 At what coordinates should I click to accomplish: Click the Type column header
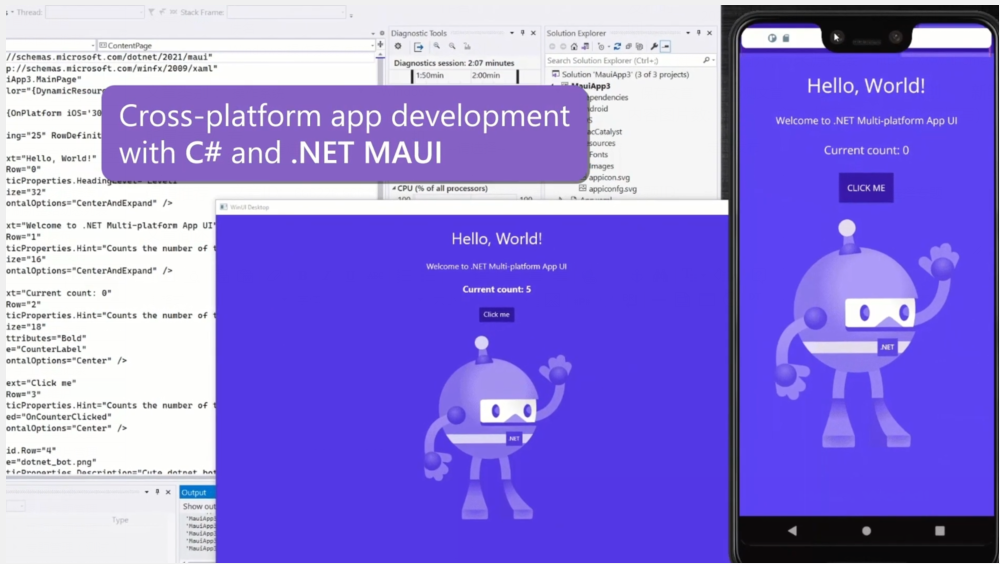pyautogui.click(x=121, y=520)
